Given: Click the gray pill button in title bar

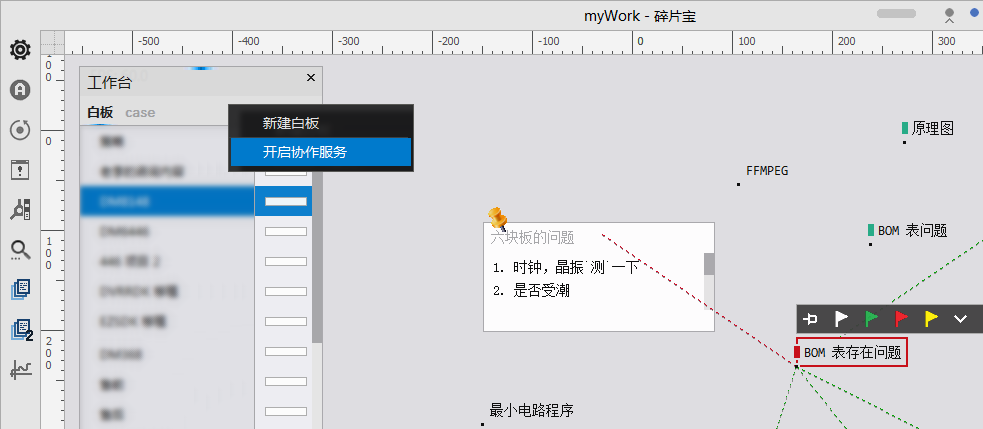Looking at the screenshot, I should coord(896,14).
